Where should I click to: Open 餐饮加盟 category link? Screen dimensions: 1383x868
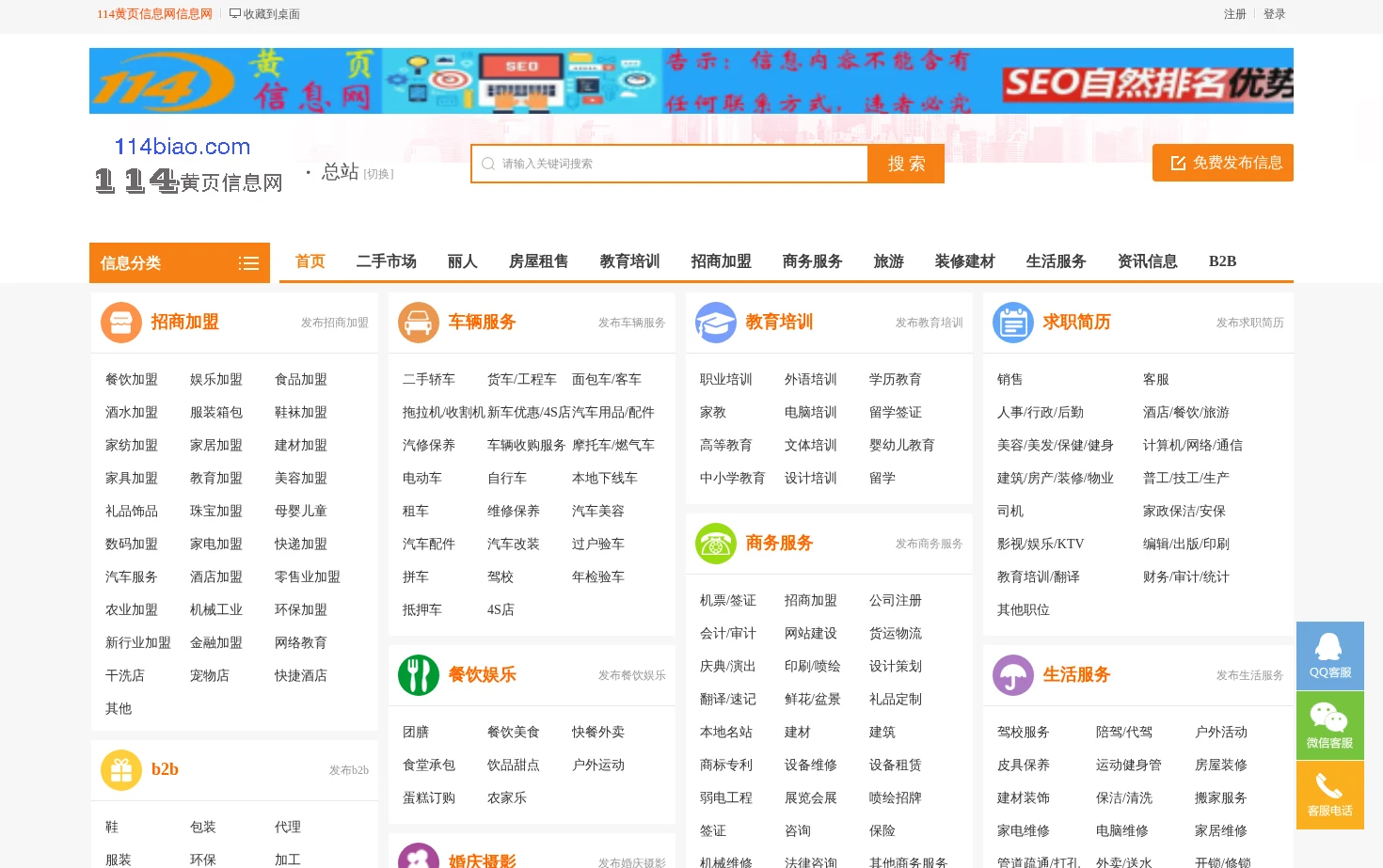click(132, 380)
